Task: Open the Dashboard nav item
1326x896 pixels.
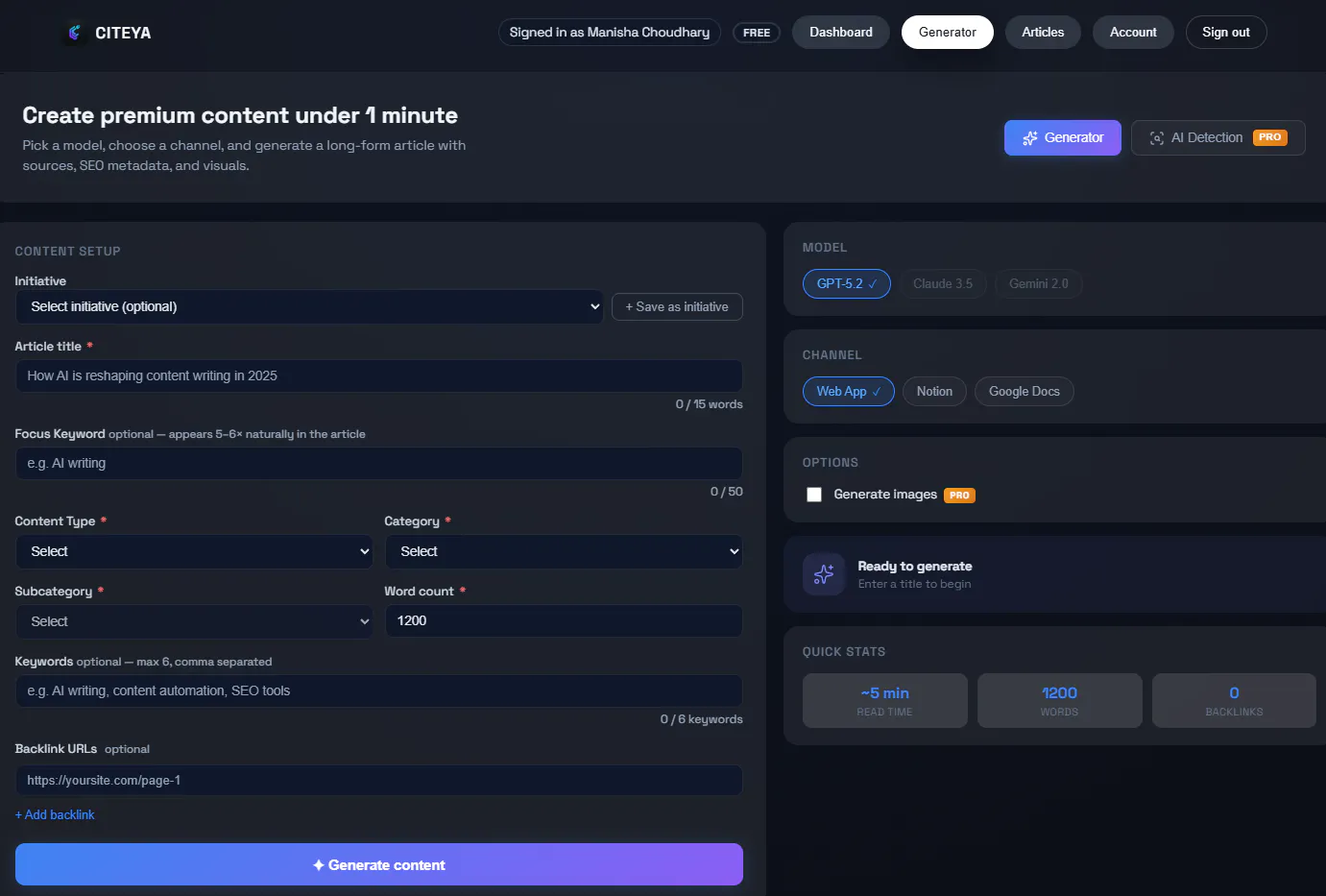Action: coord(841,33)
